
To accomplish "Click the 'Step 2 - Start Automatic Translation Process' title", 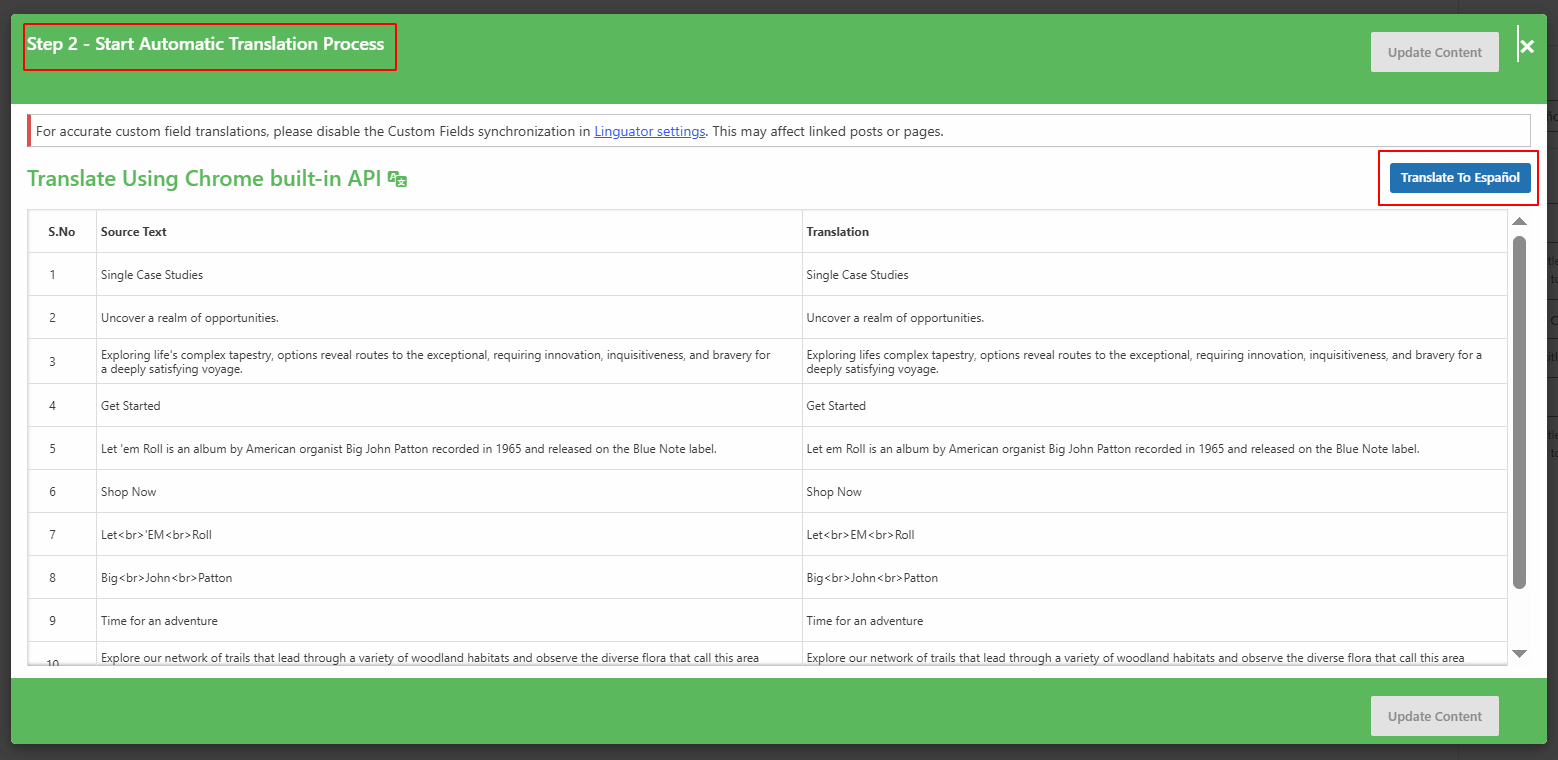I will pyautogui.click(x=206, y=44).
